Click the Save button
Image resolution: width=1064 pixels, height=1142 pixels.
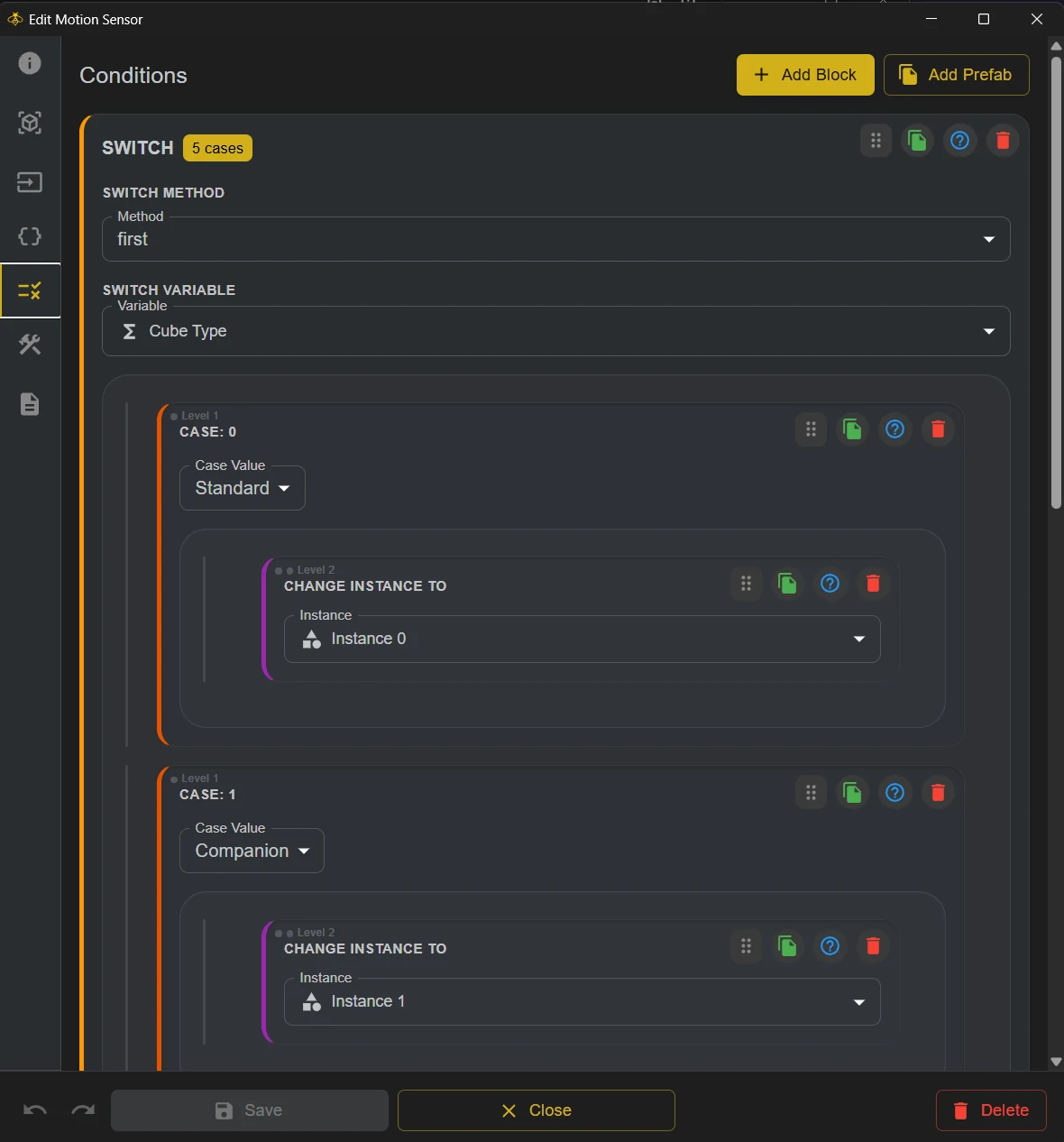pos(250,1110)
